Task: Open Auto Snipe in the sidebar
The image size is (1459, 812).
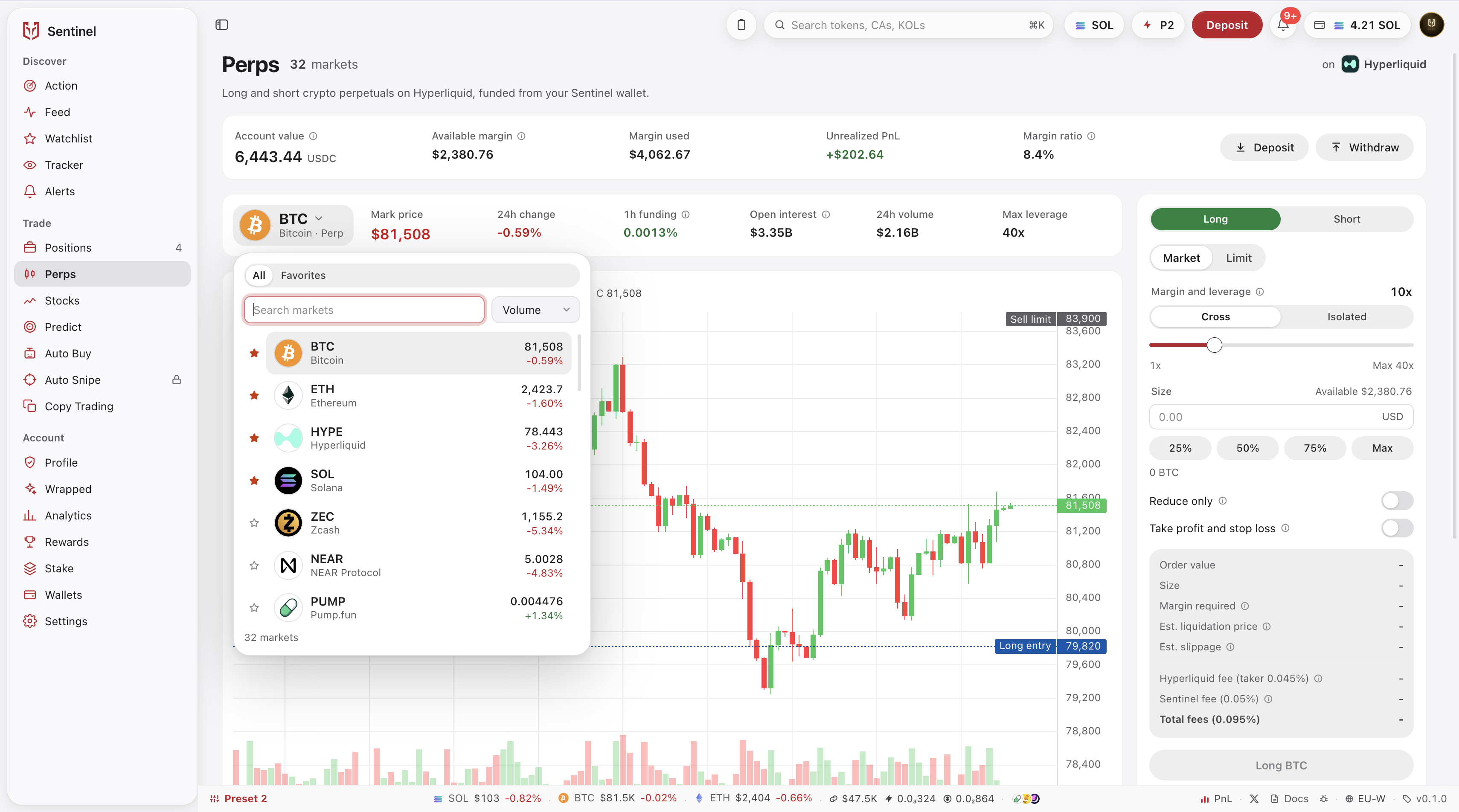Action: coord(102,380)
